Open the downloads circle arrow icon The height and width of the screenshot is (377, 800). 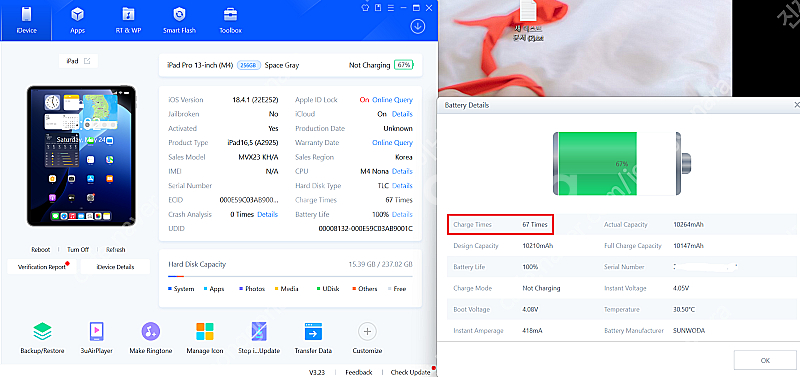418,27
